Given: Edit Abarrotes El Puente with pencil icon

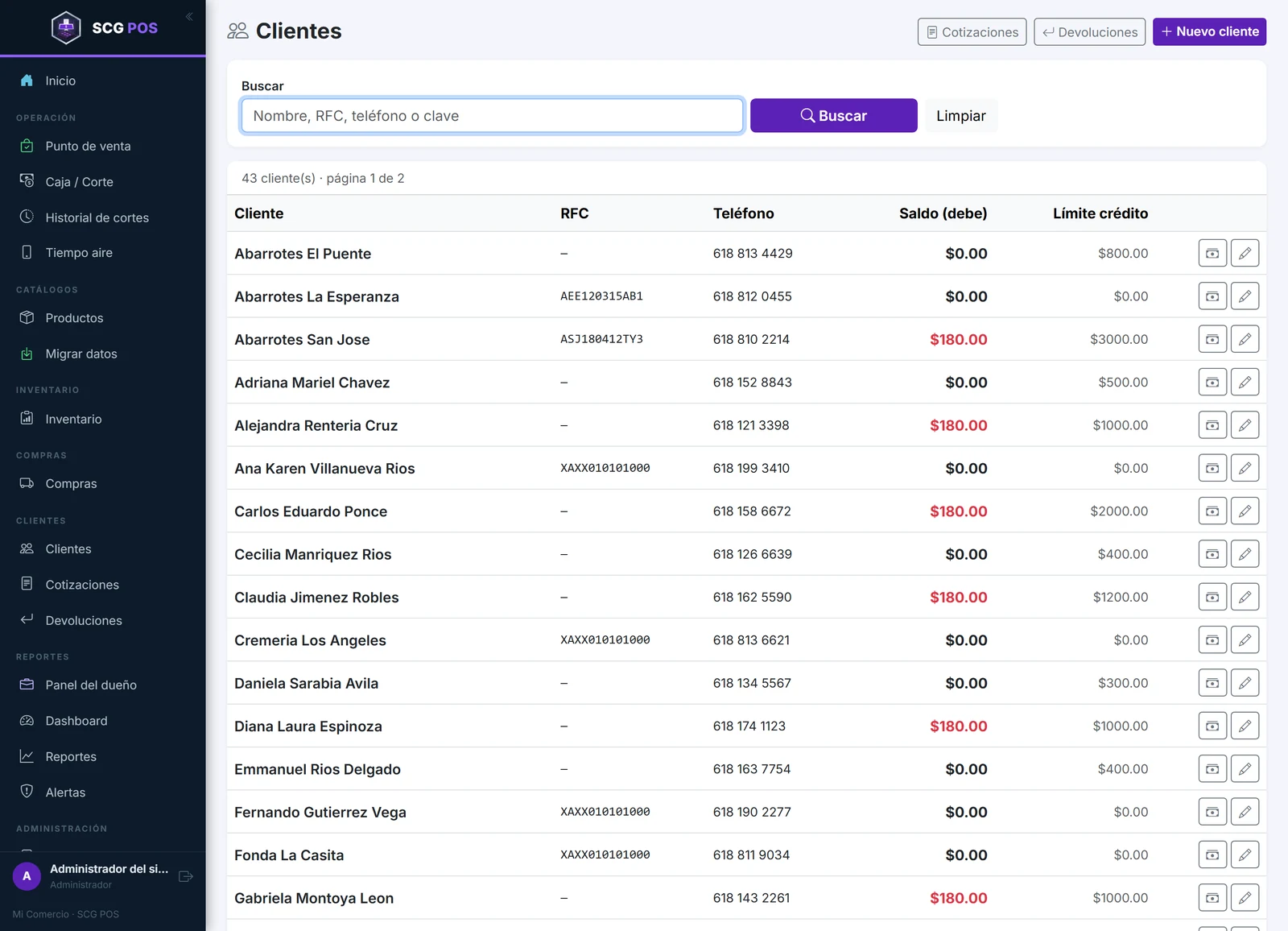Looking at the screenshot, I should click(1245, 253).
